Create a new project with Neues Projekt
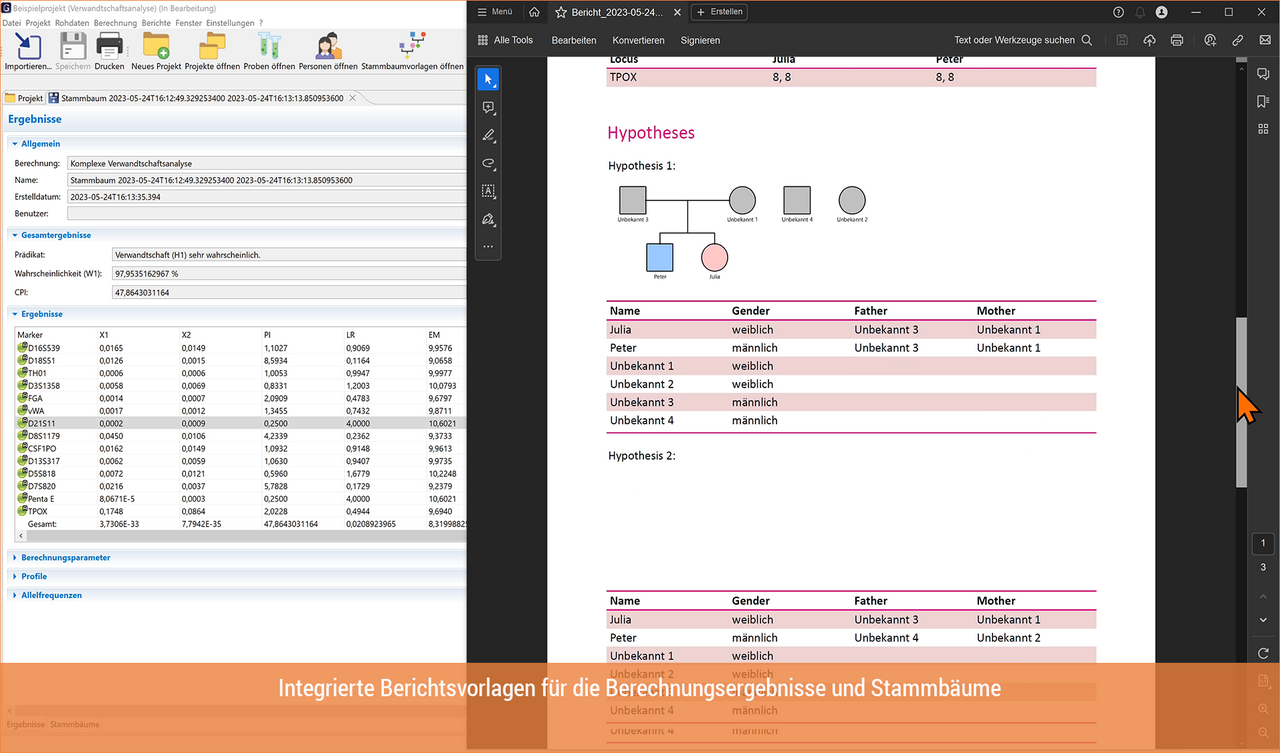Image resolution: width=1280 pixels, height=753 pixels. pyautogui.click(x=156, y=46)
